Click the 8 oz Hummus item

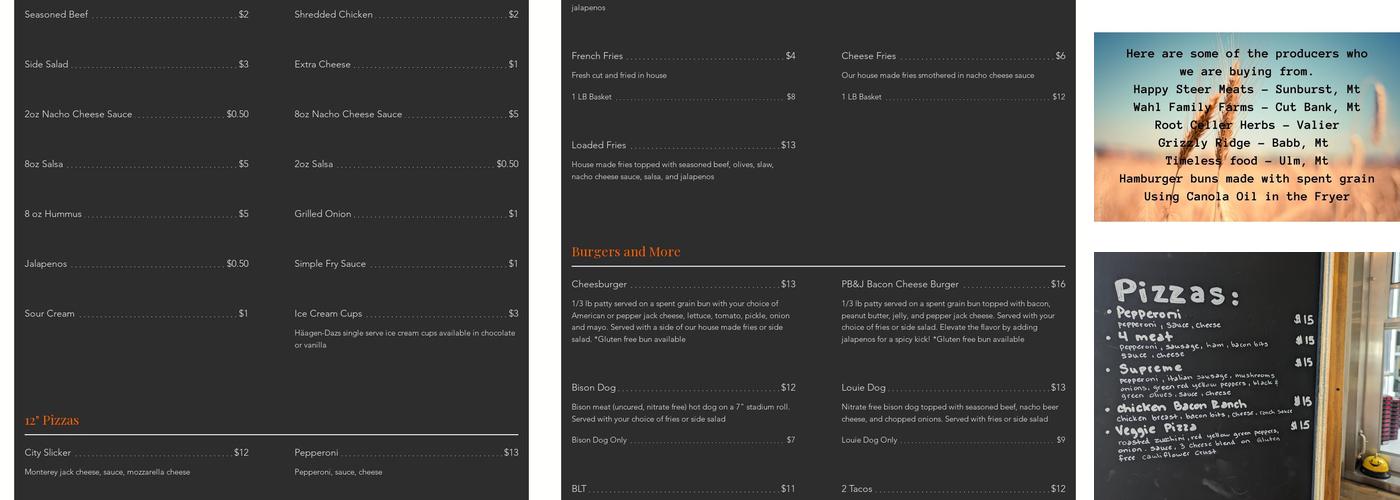(x=53, y=214)
